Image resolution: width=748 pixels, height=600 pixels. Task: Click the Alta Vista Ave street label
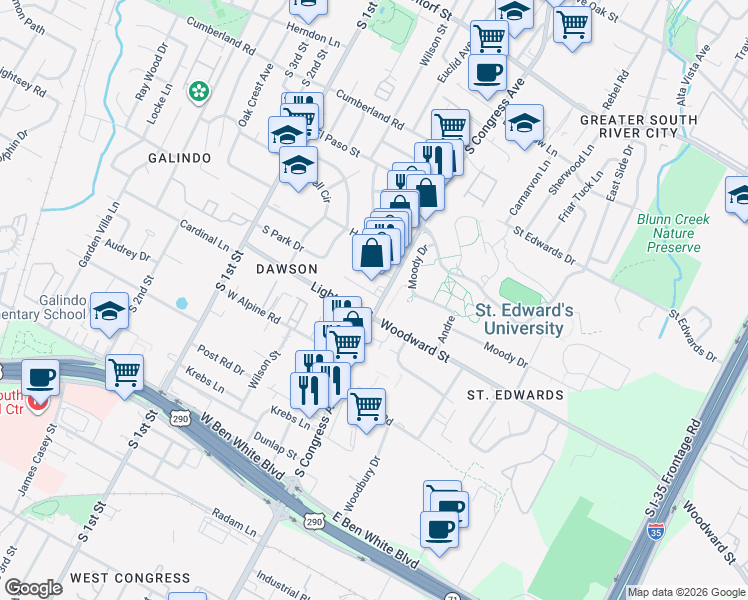pos(693,75)
